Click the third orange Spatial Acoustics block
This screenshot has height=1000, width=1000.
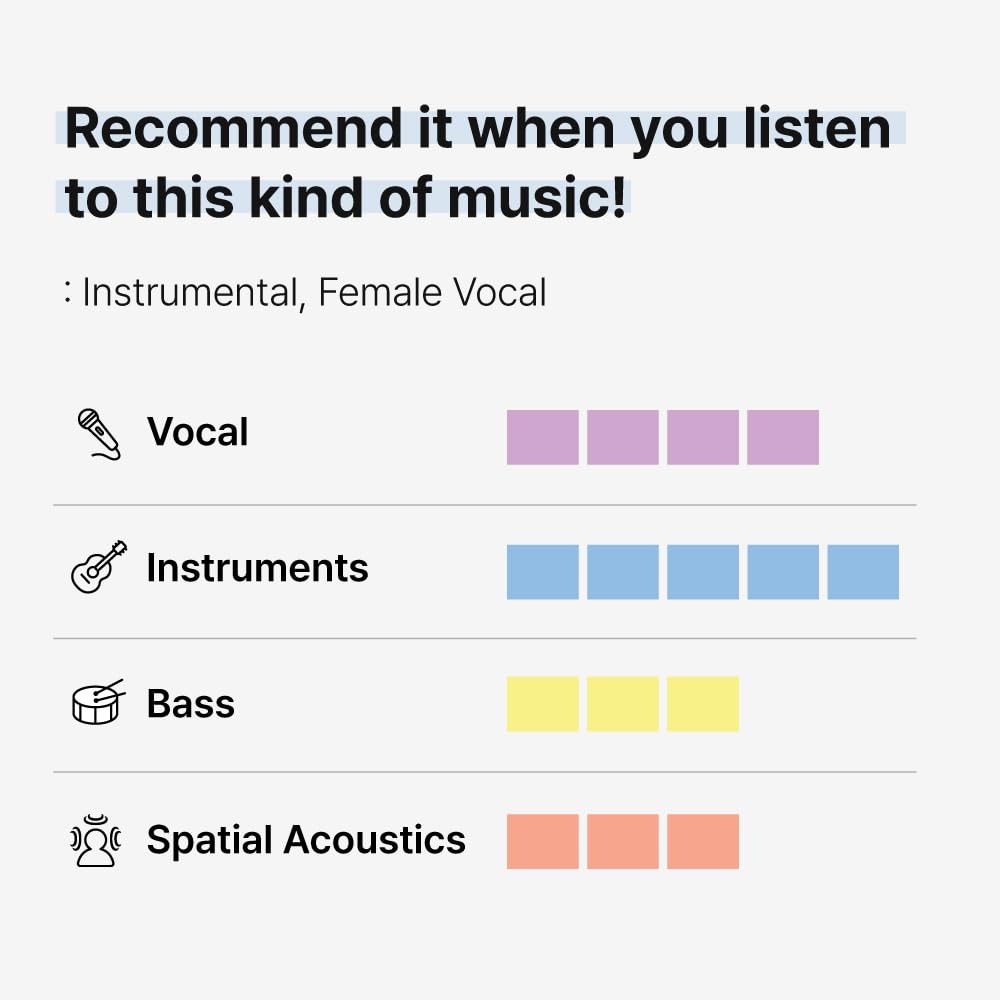tap(702, 841)
